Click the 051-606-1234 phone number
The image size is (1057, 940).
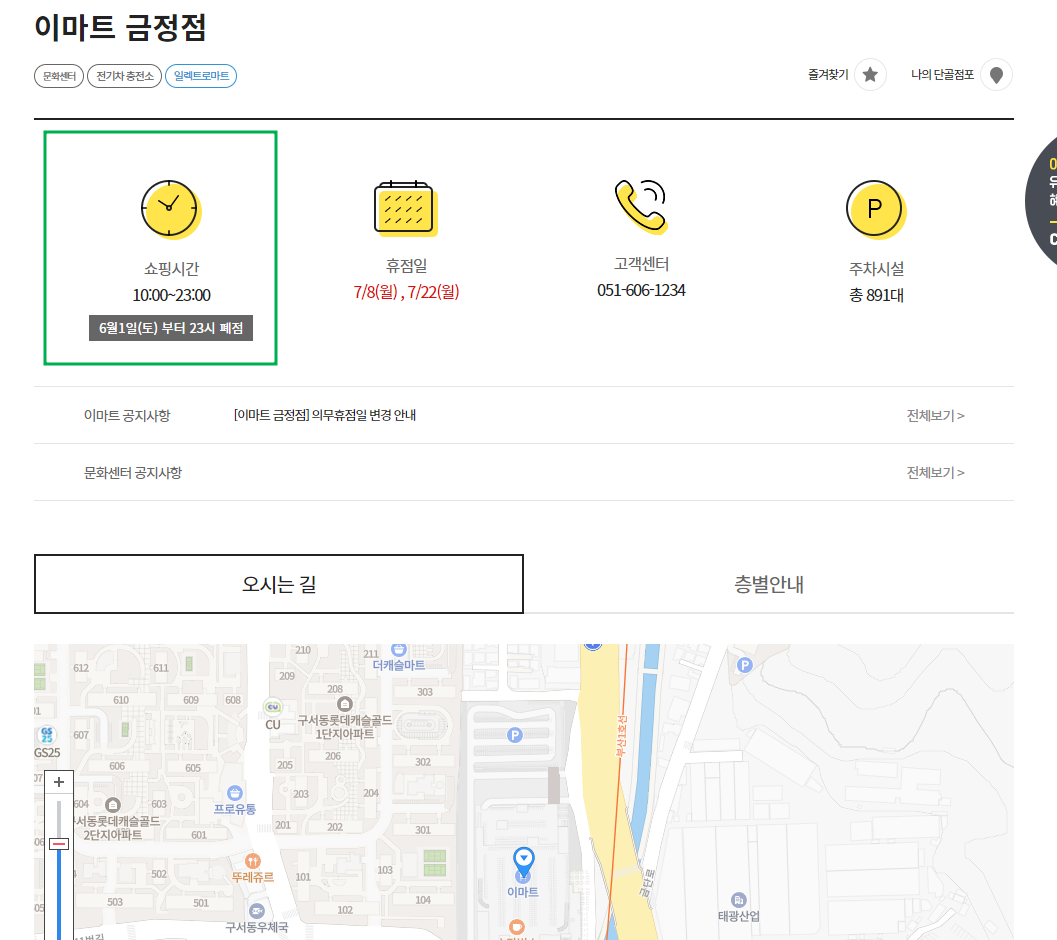tap(641, 290)
